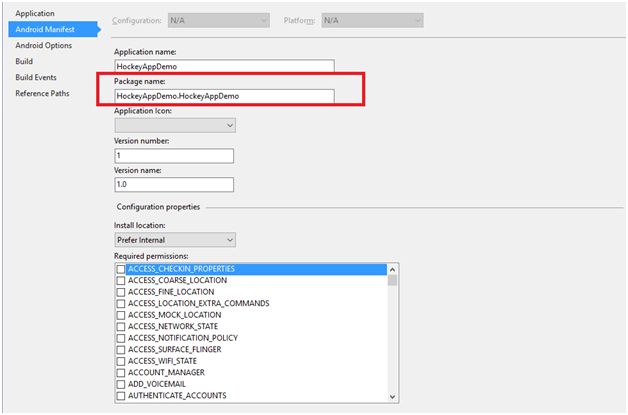Image resolution: width=628 pixels, height=415 pixels.
Task: Tick the ACCESS_NETWORK_STATE checkbox
Action: coord(121,326)
